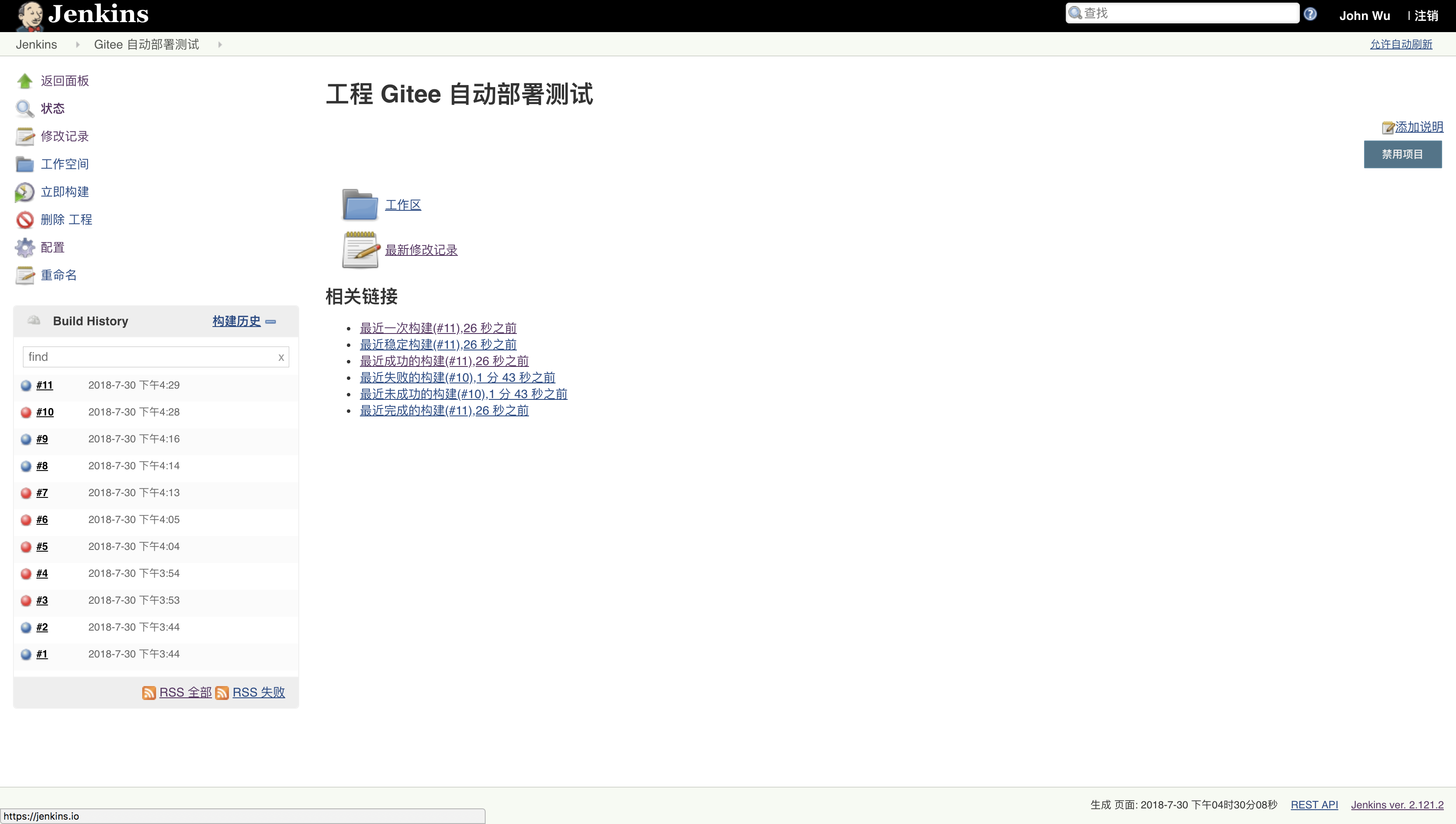Open 返回面板 in the side menu
The height and width of the screenshot is (824, 1456).
tap(65, 81)
